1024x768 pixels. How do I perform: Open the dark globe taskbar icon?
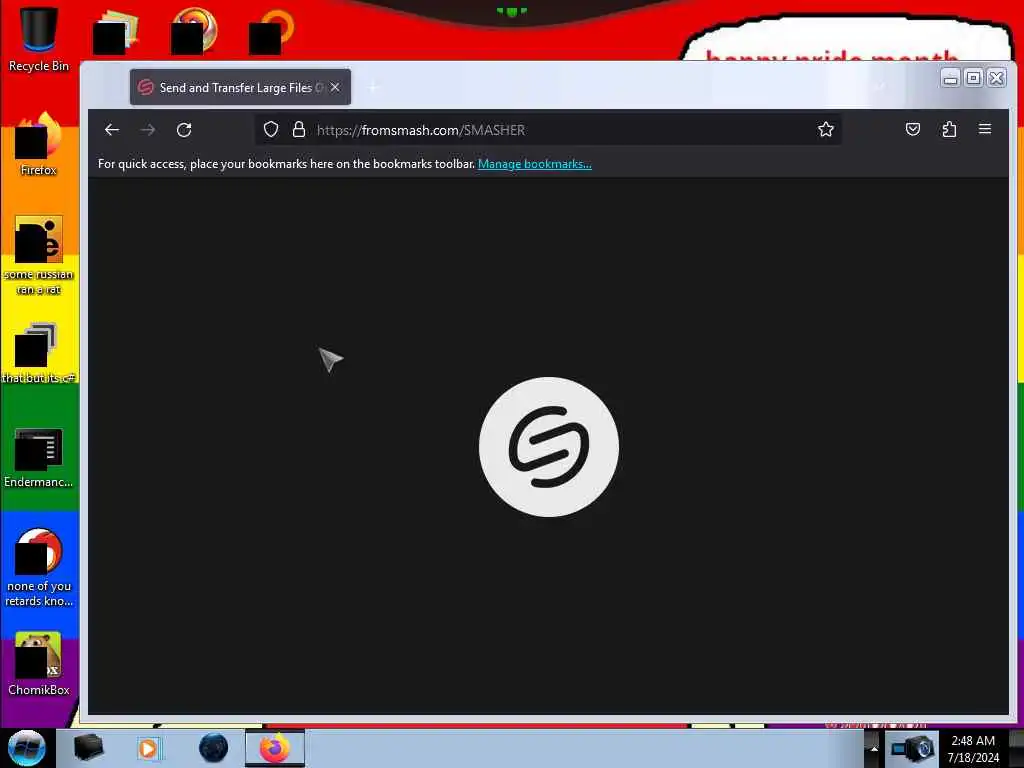[x=214, y=748]
